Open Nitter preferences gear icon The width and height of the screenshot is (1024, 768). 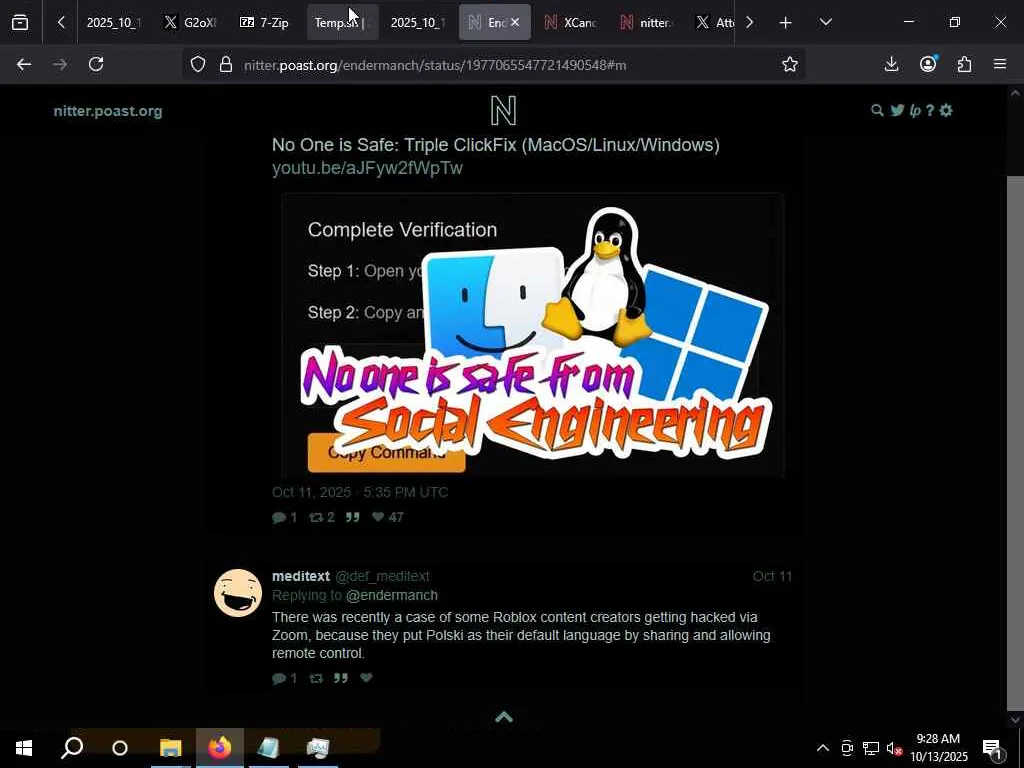[946, 110]
